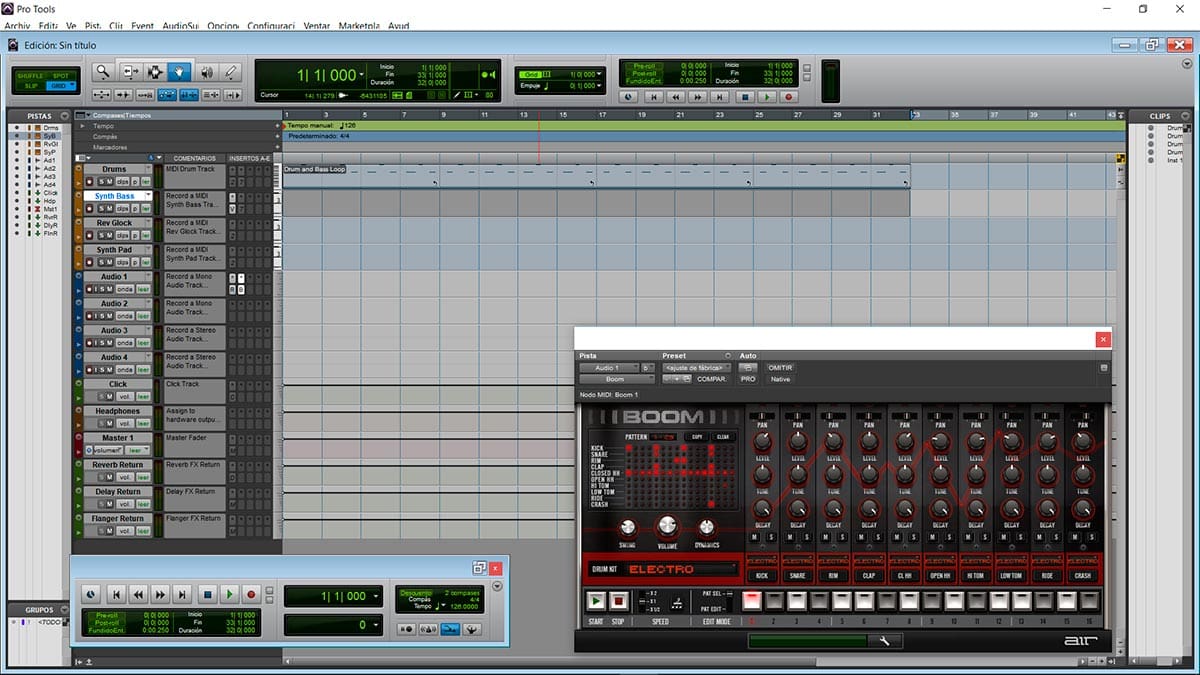Record-enable the Rev Glock track

tap(89, 235)
